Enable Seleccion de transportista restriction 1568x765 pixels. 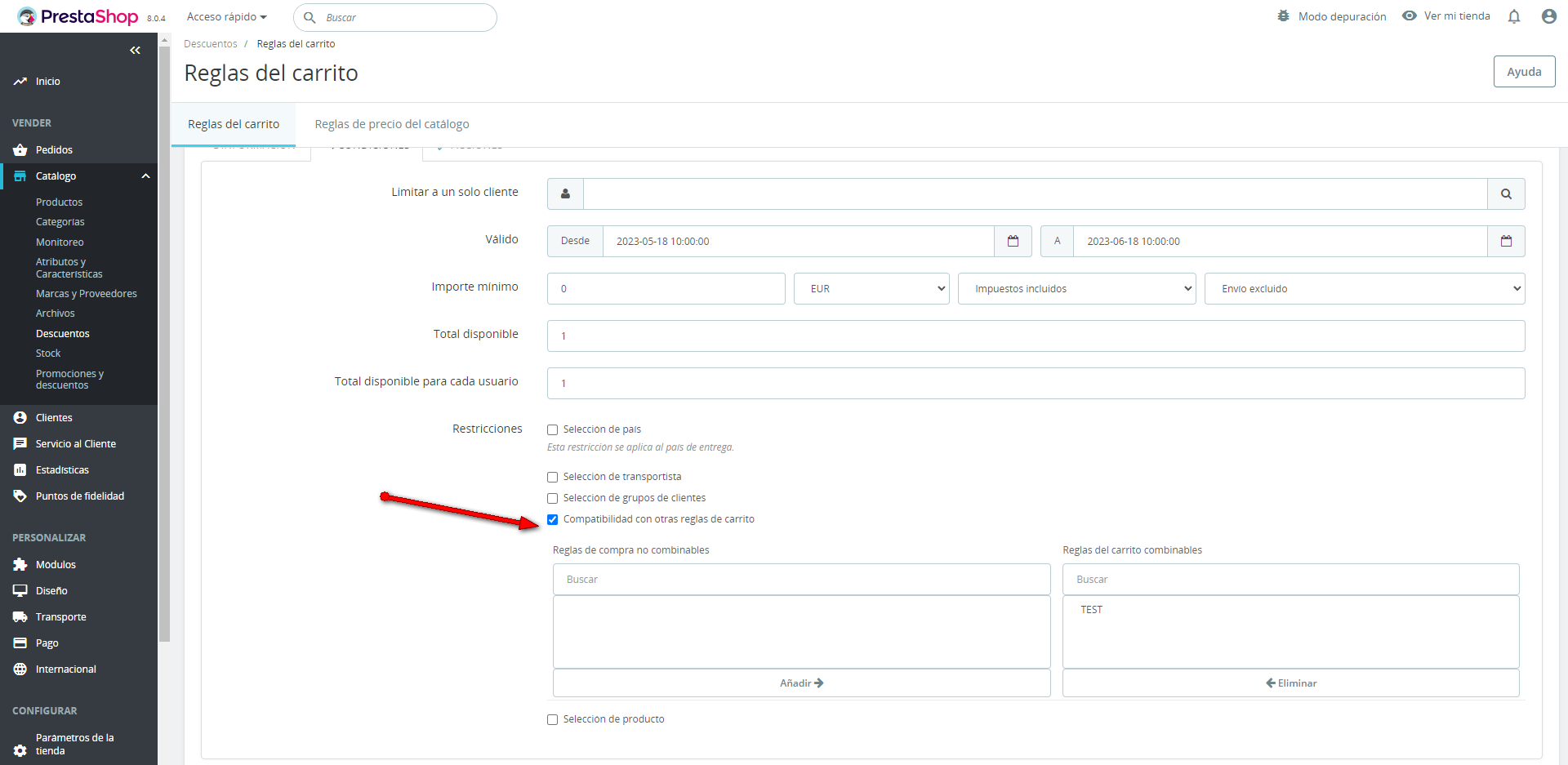[x=552, y=477]
